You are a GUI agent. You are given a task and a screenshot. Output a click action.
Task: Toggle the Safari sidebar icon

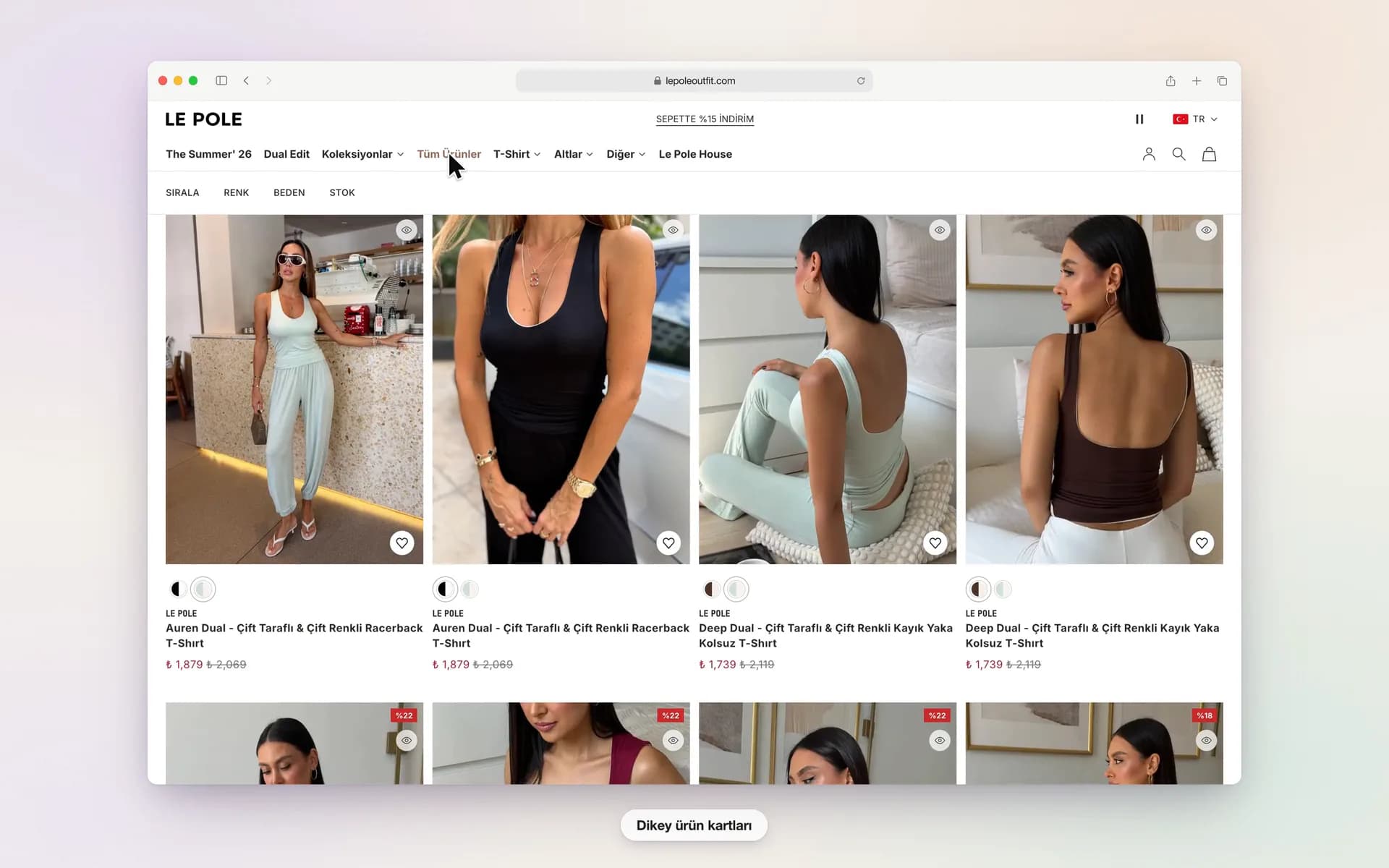click(x=221, y=81)
